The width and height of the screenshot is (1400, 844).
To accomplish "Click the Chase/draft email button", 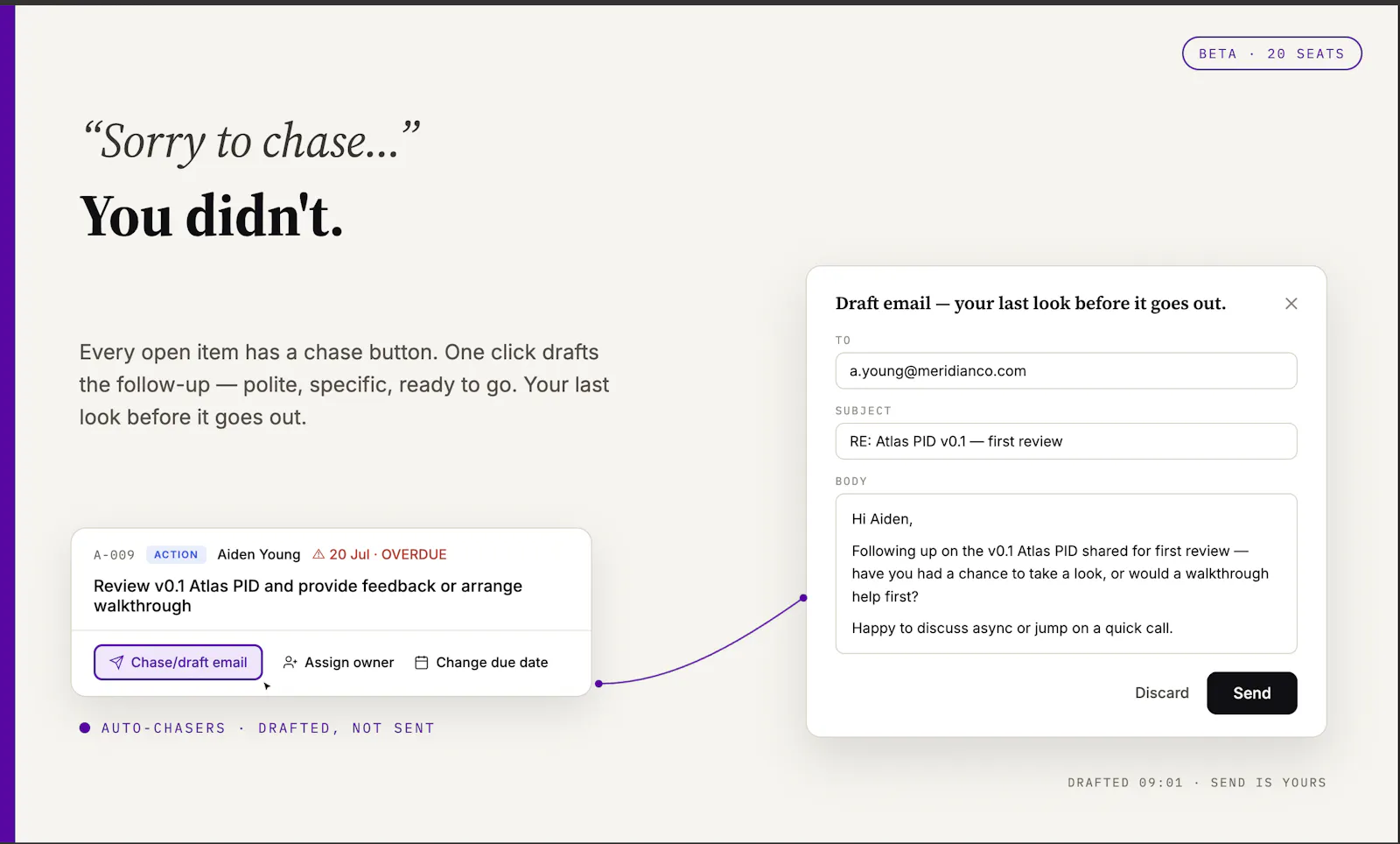I will click(x=178, y=663).
